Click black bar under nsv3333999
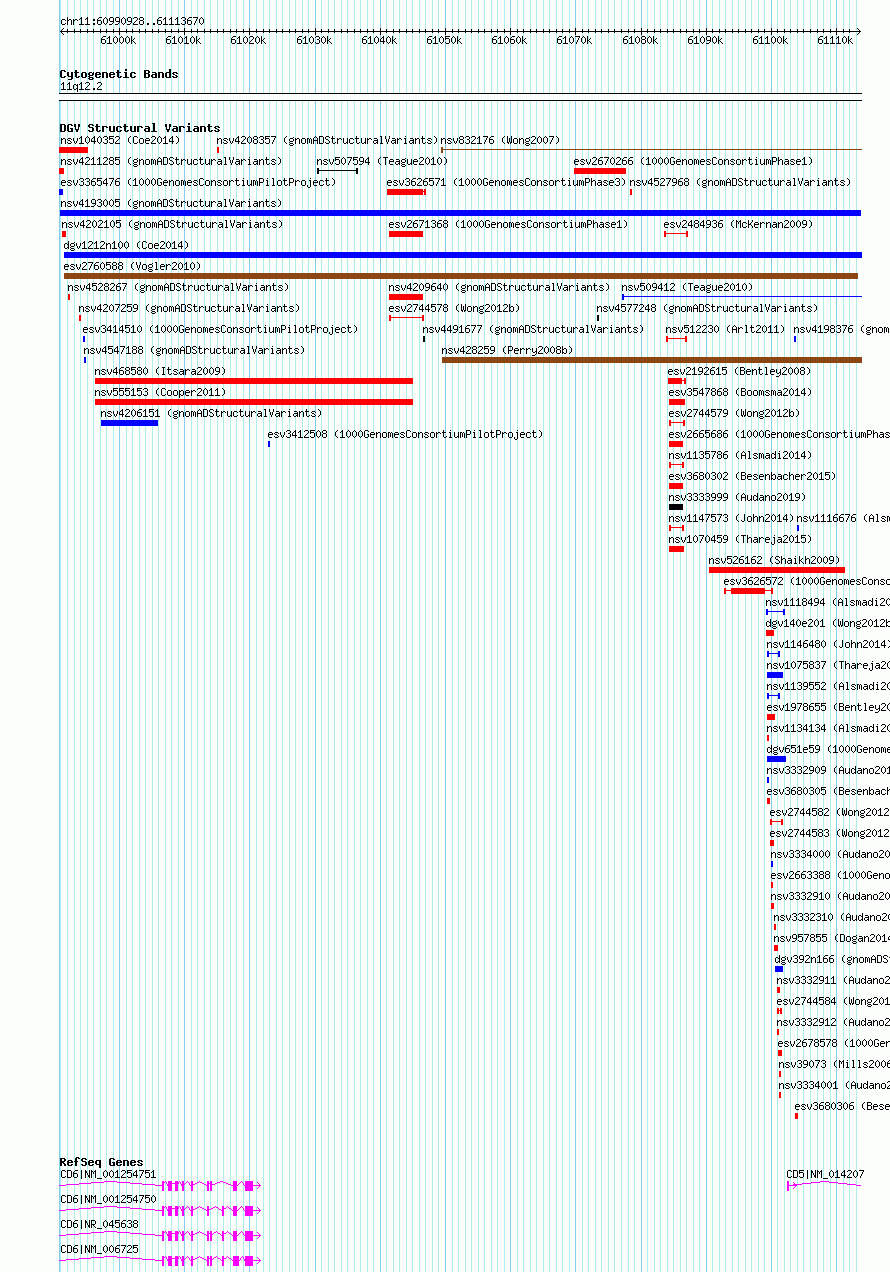 tap(676, 507)
